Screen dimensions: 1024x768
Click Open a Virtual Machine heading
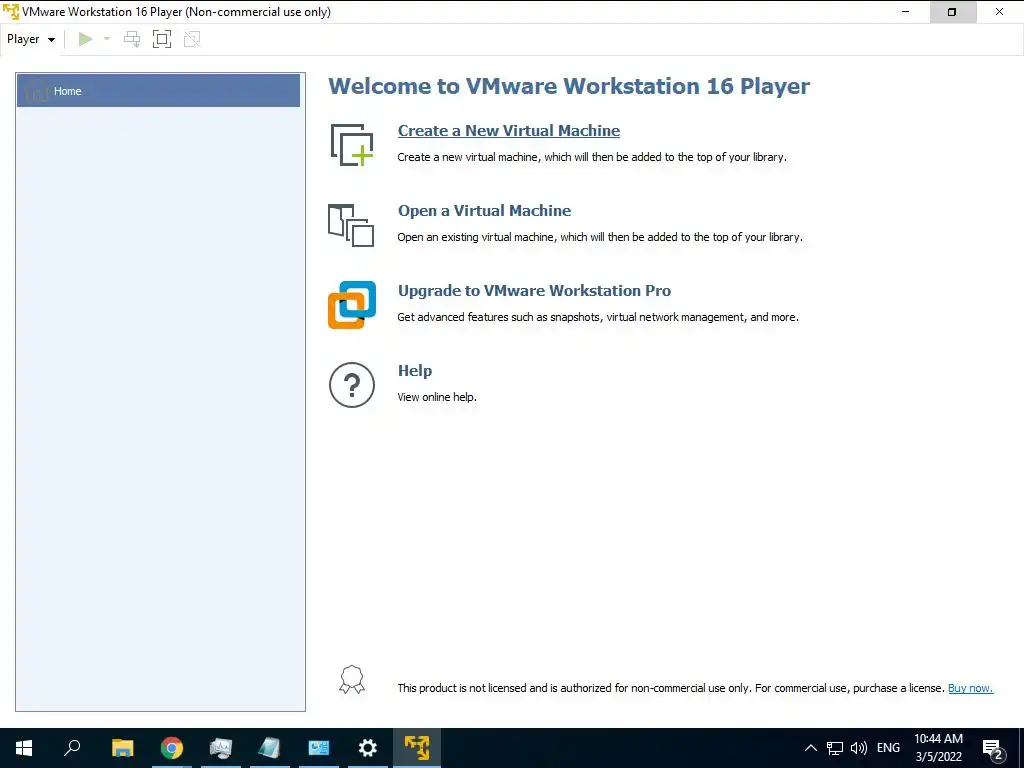point(485,210)
